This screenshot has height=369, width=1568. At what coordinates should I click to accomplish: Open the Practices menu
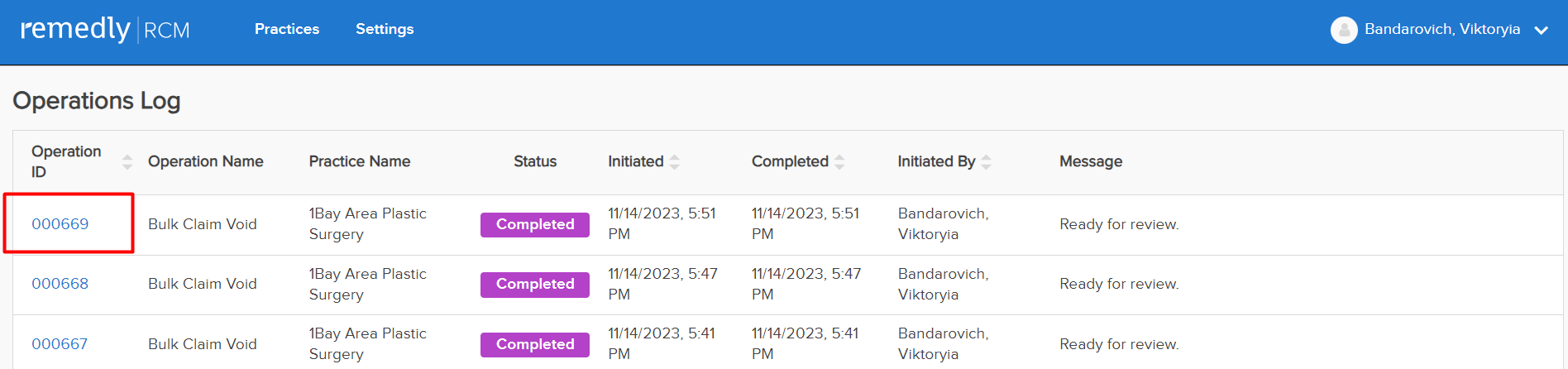tap(287, 29)
